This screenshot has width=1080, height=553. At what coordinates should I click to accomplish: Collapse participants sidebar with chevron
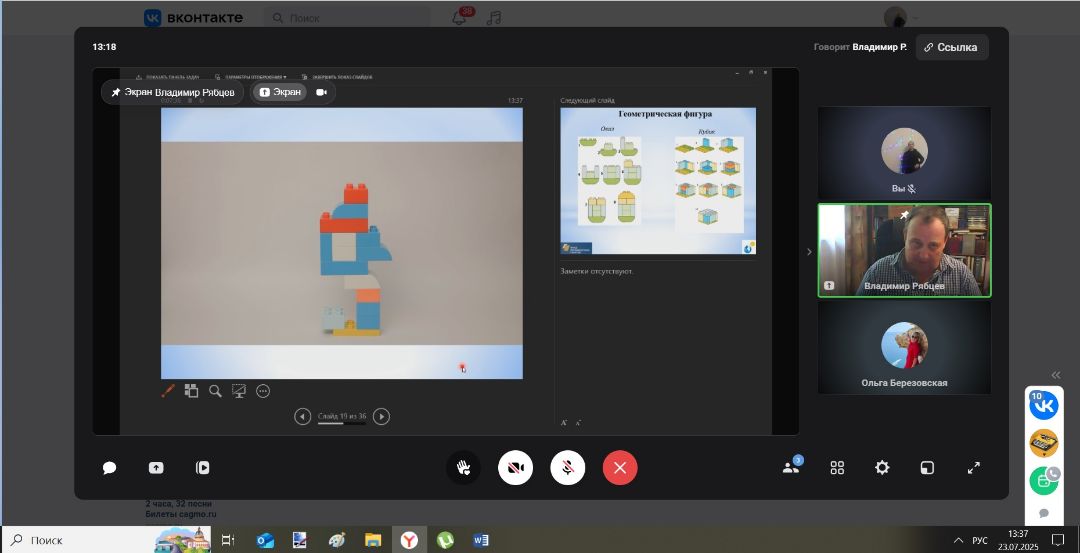tap(809, 252)
